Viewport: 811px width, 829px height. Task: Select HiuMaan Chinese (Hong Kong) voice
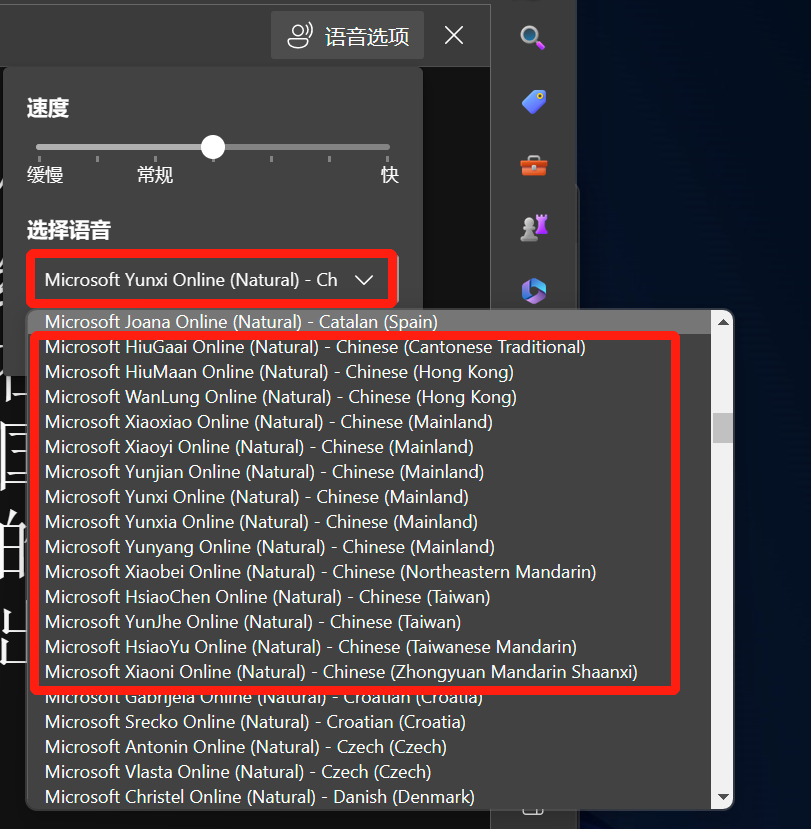(x=368, y=372)
